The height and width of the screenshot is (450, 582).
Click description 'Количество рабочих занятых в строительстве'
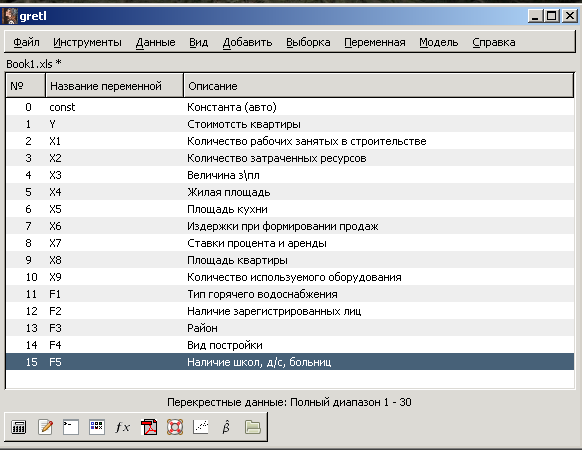(307, 141)
